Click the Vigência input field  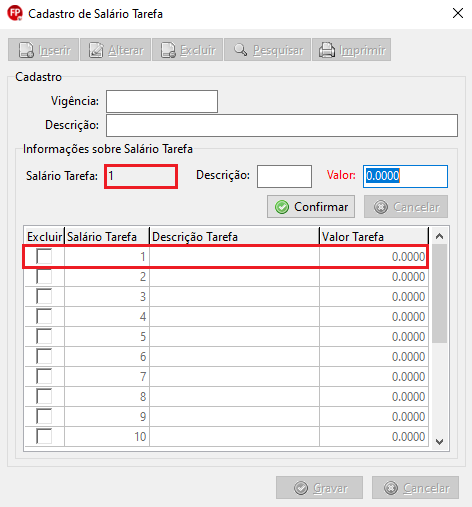tap(162, 101)
